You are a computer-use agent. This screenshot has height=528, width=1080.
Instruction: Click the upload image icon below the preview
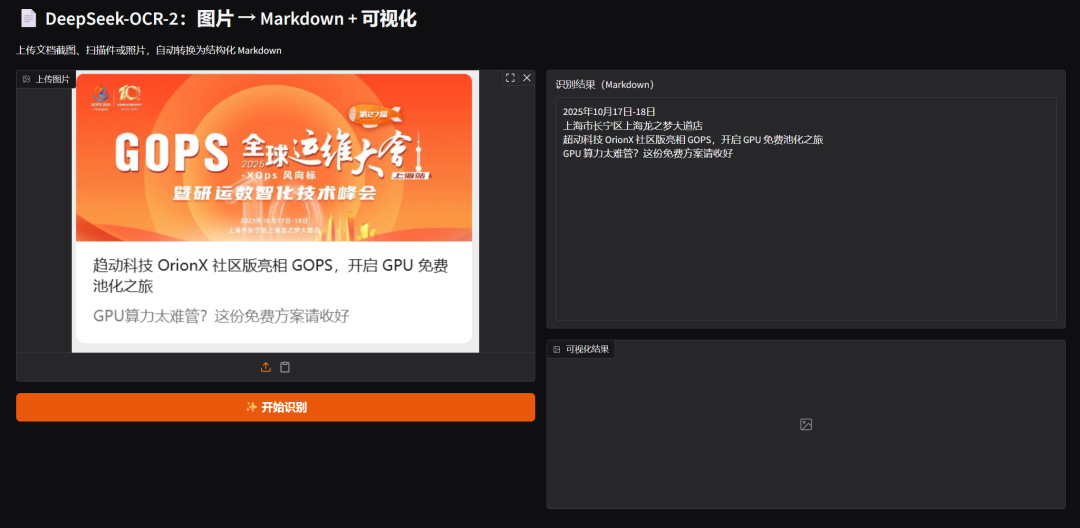pyautogui.click(x=266, y=368)
